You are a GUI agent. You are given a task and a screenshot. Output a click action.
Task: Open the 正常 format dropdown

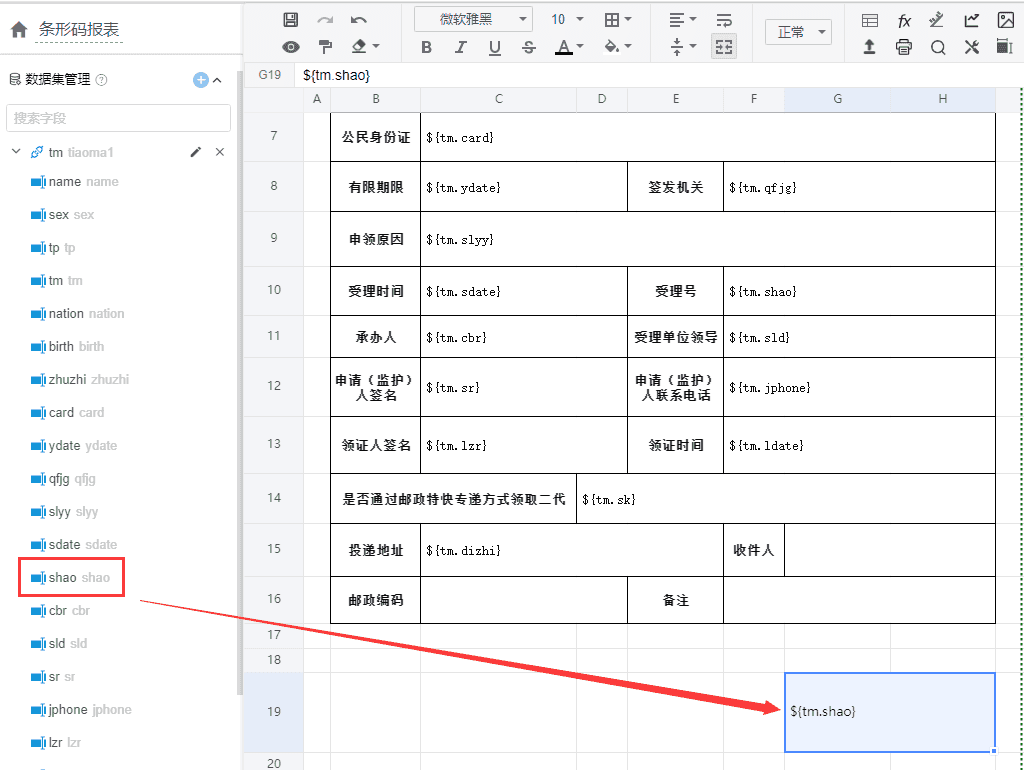click(x=798, y=32)
